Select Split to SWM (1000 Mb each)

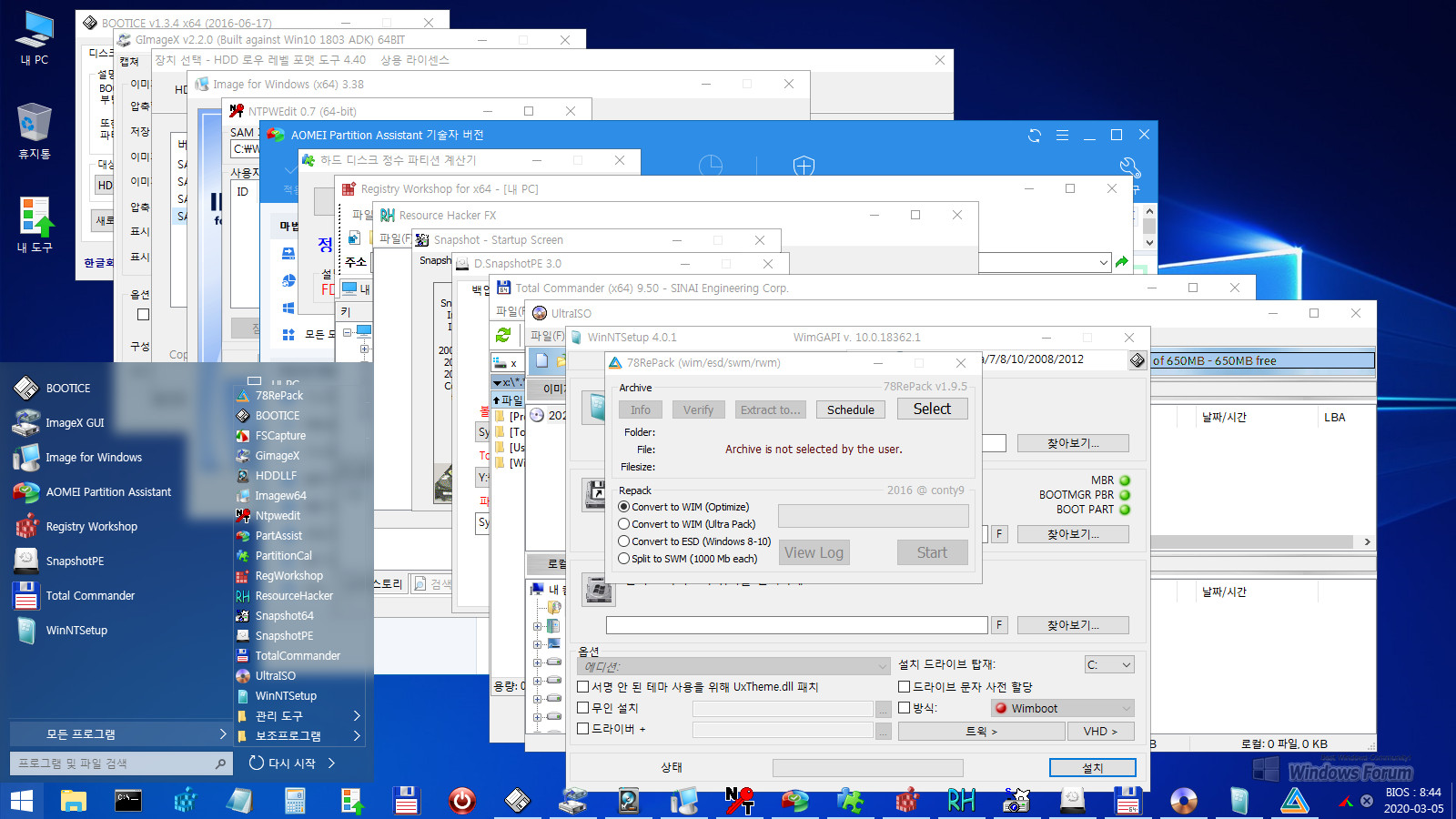coord(688,559)
